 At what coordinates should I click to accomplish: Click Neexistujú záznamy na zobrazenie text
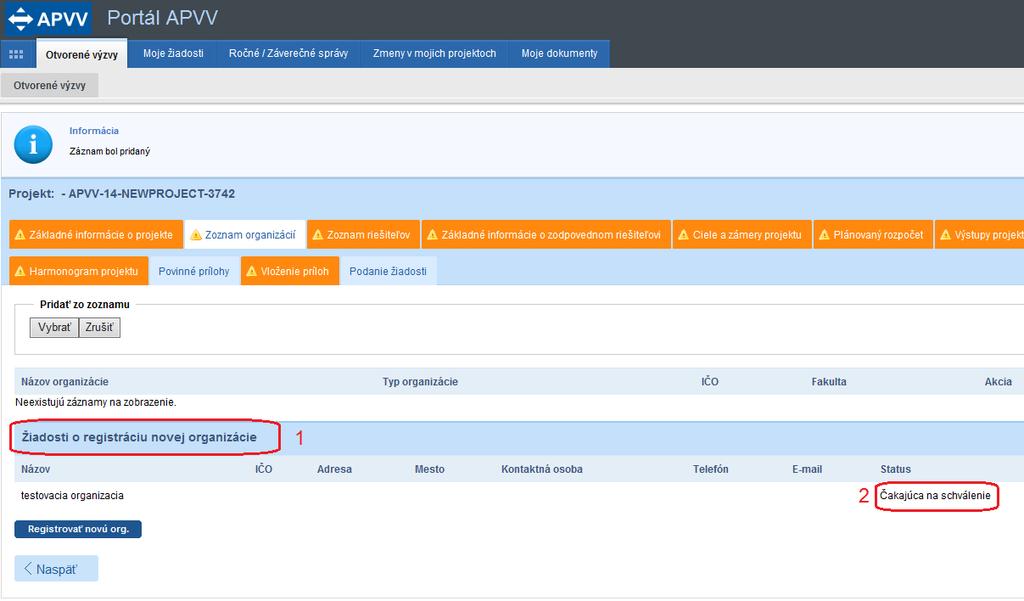(95, 402)
